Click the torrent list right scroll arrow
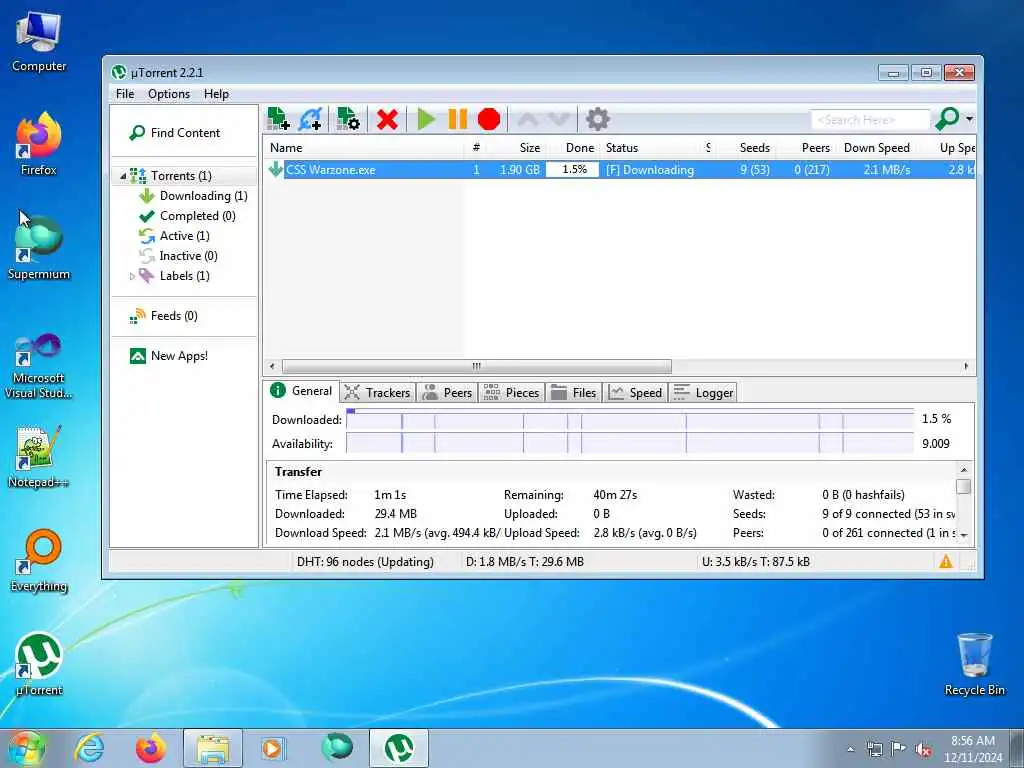Viewport: 1024px width, 768px height. click(x=967, y=366)
